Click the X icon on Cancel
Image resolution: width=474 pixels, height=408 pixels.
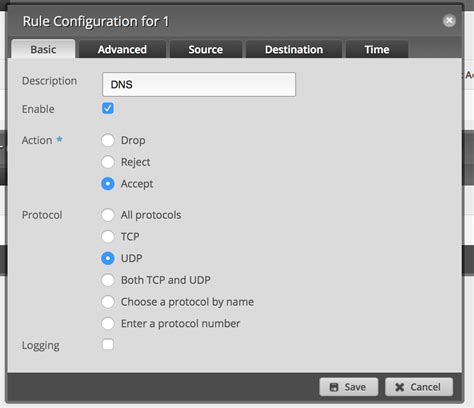pyautogui.click(x=399, y=387)
